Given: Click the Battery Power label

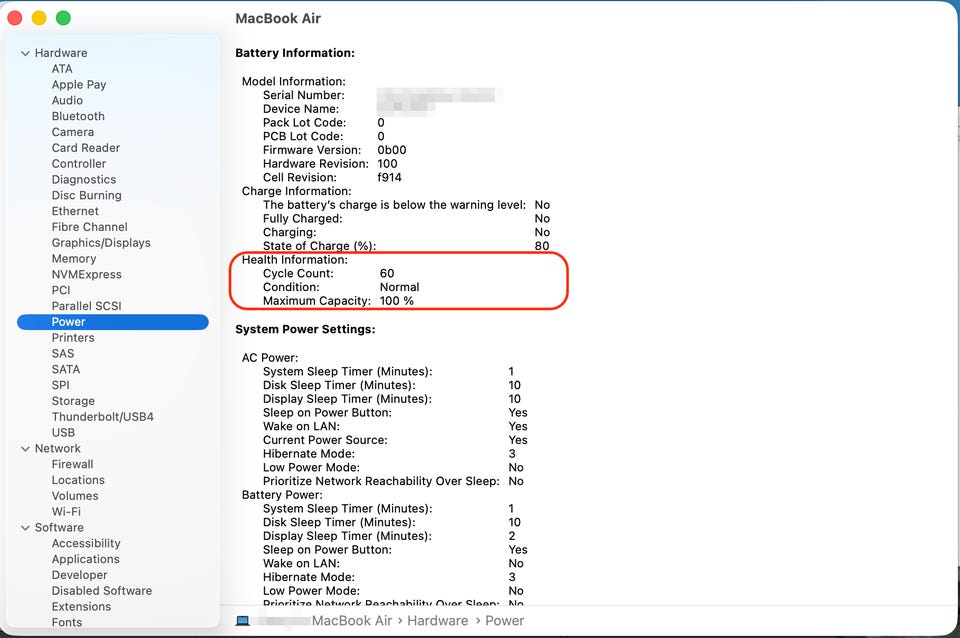Looking at the screenshot, I should 282,495.
